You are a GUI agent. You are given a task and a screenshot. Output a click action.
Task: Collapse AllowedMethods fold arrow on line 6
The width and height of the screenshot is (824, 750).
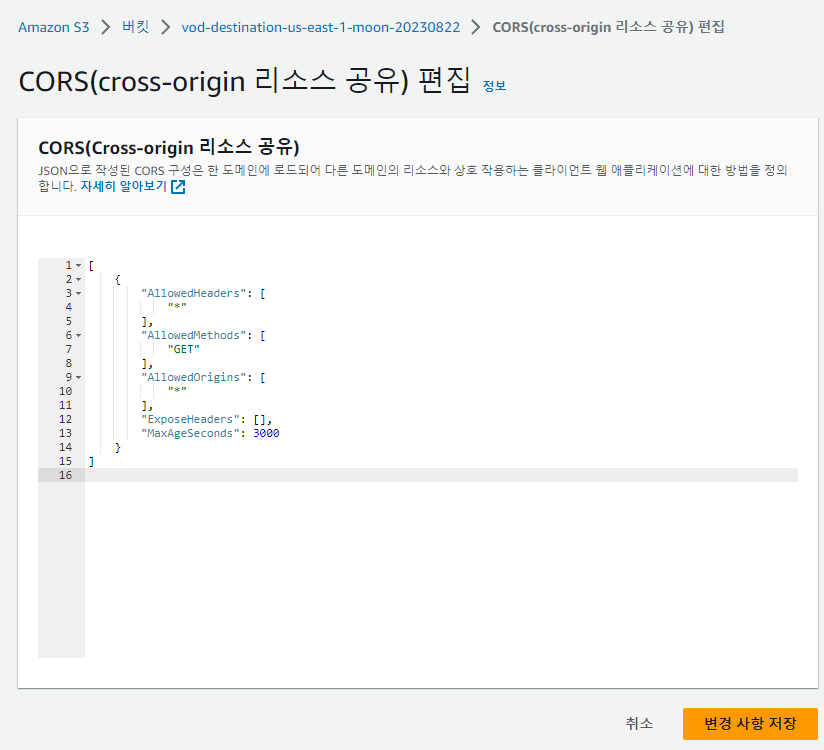coord(78,335)
